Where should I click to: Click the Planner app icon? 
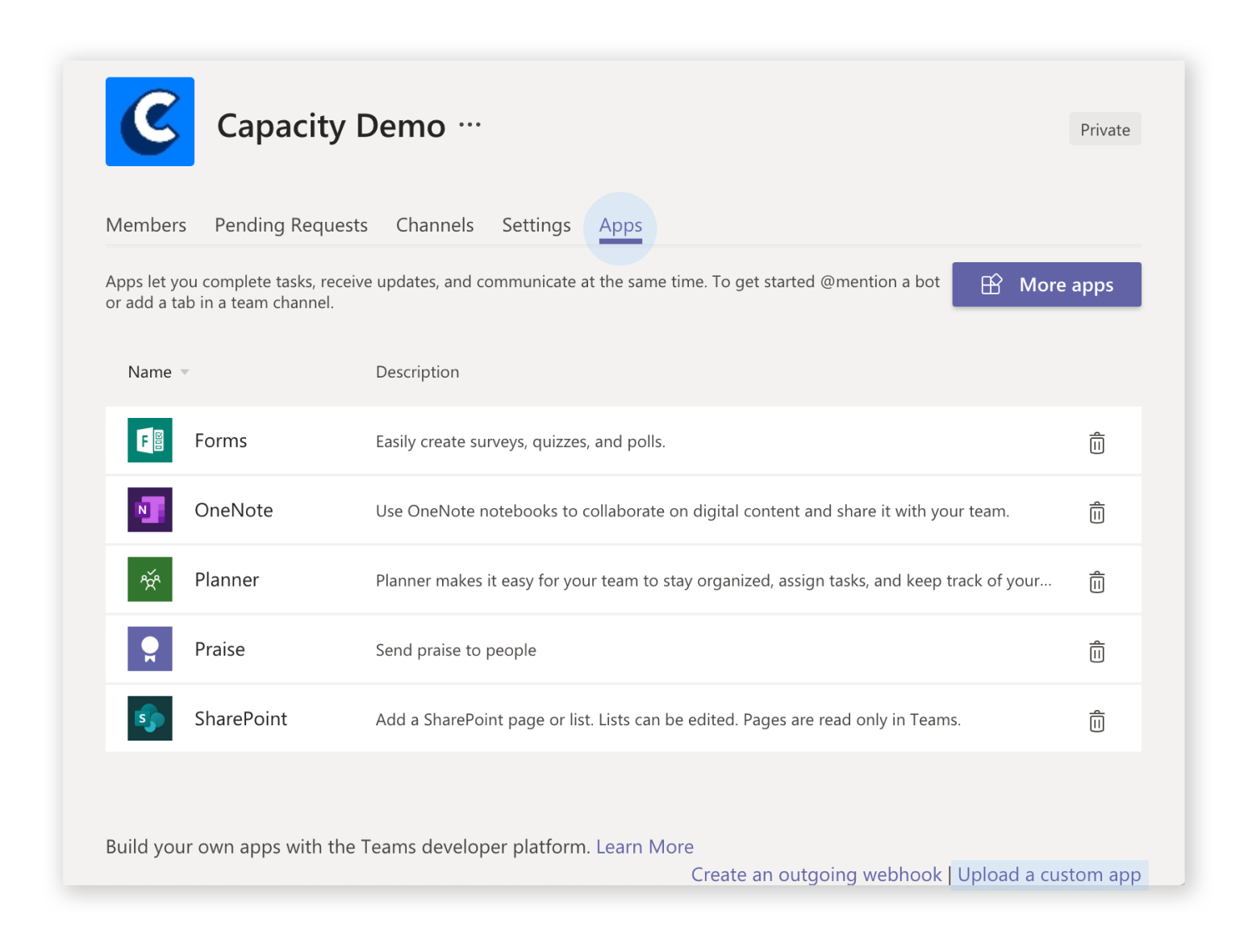click(150, 579)
